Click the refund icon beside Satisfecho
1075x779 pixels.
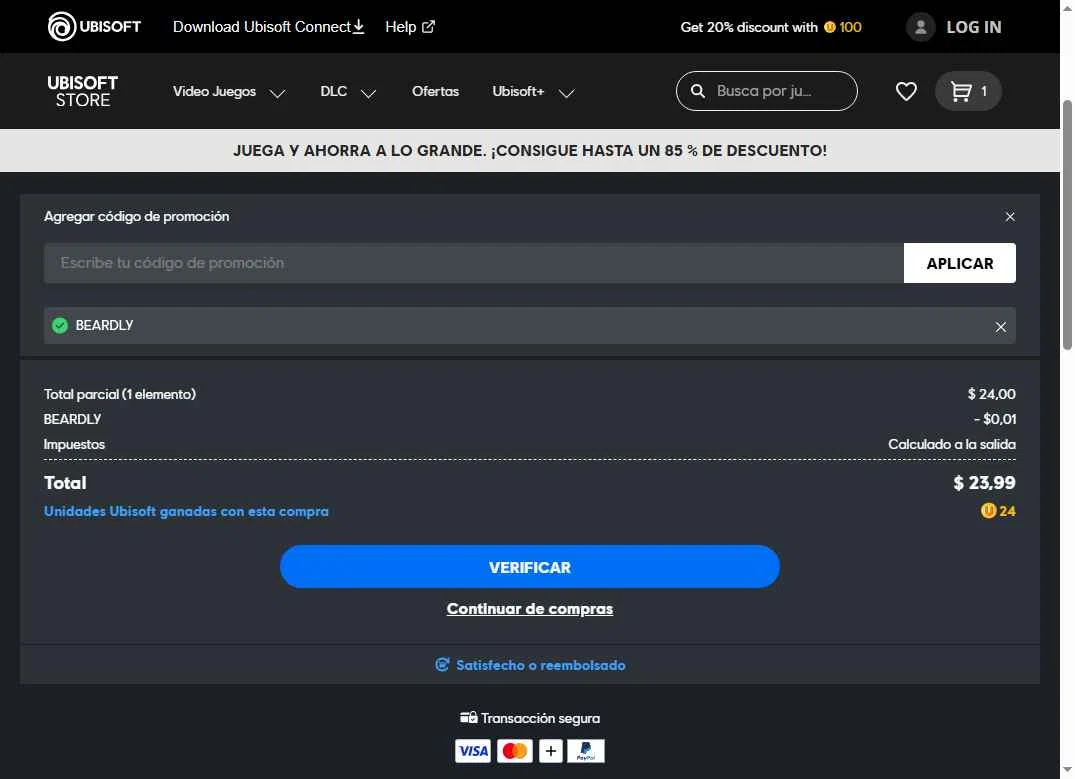[442, 664]
